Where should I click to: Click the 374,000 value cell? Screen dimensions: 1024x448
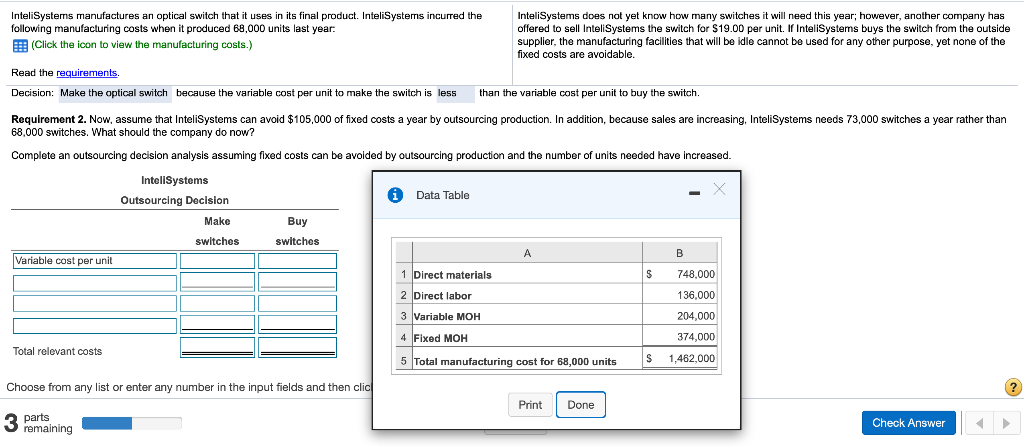[680, 338]
